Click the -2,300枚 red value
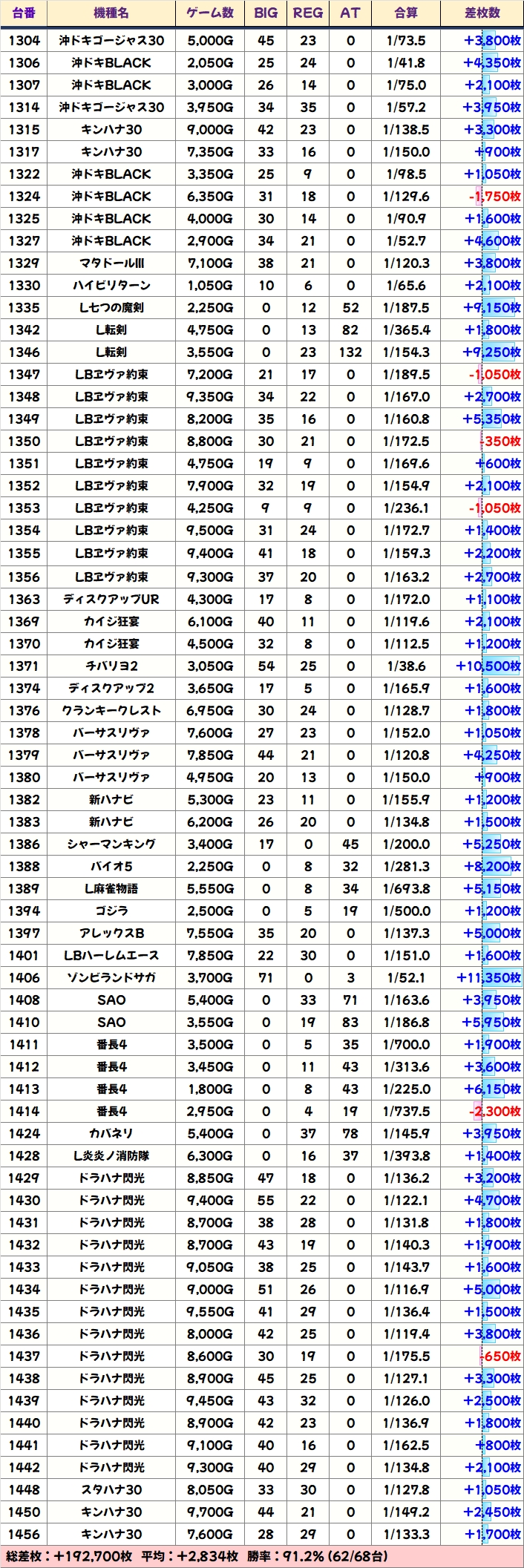This screenshot has width=524, height=1568. click(x=495, y=1111)
